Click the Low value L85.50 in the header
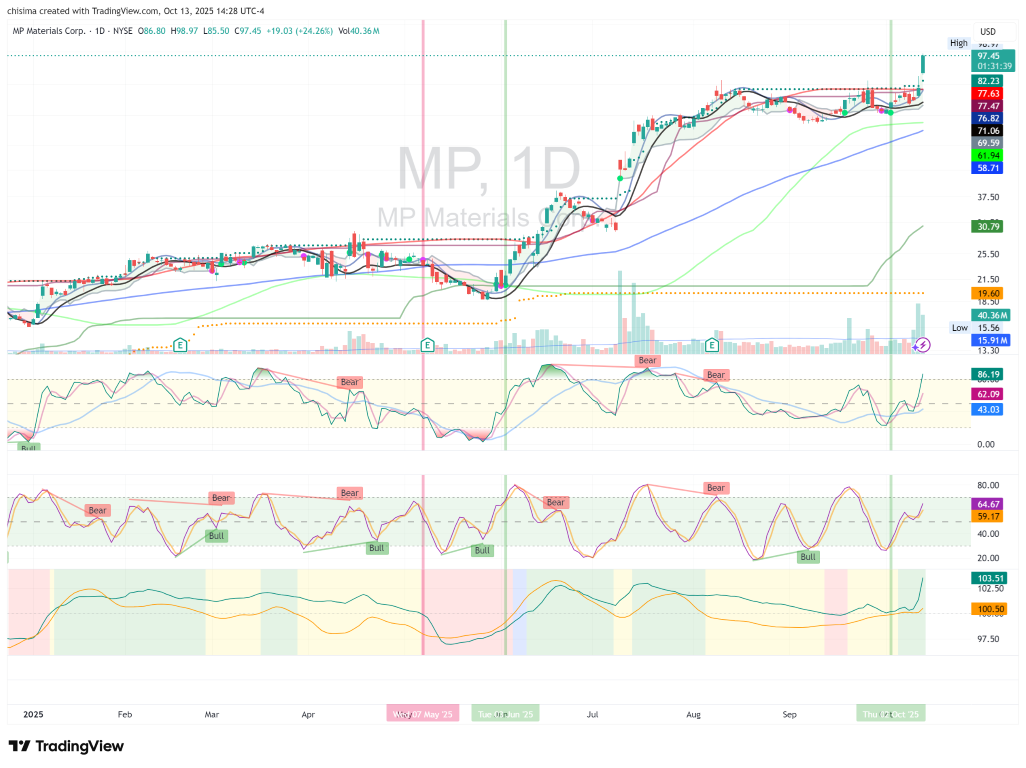Image resolution: width=1026 pixels, height=768 pixels. (217, 31)
